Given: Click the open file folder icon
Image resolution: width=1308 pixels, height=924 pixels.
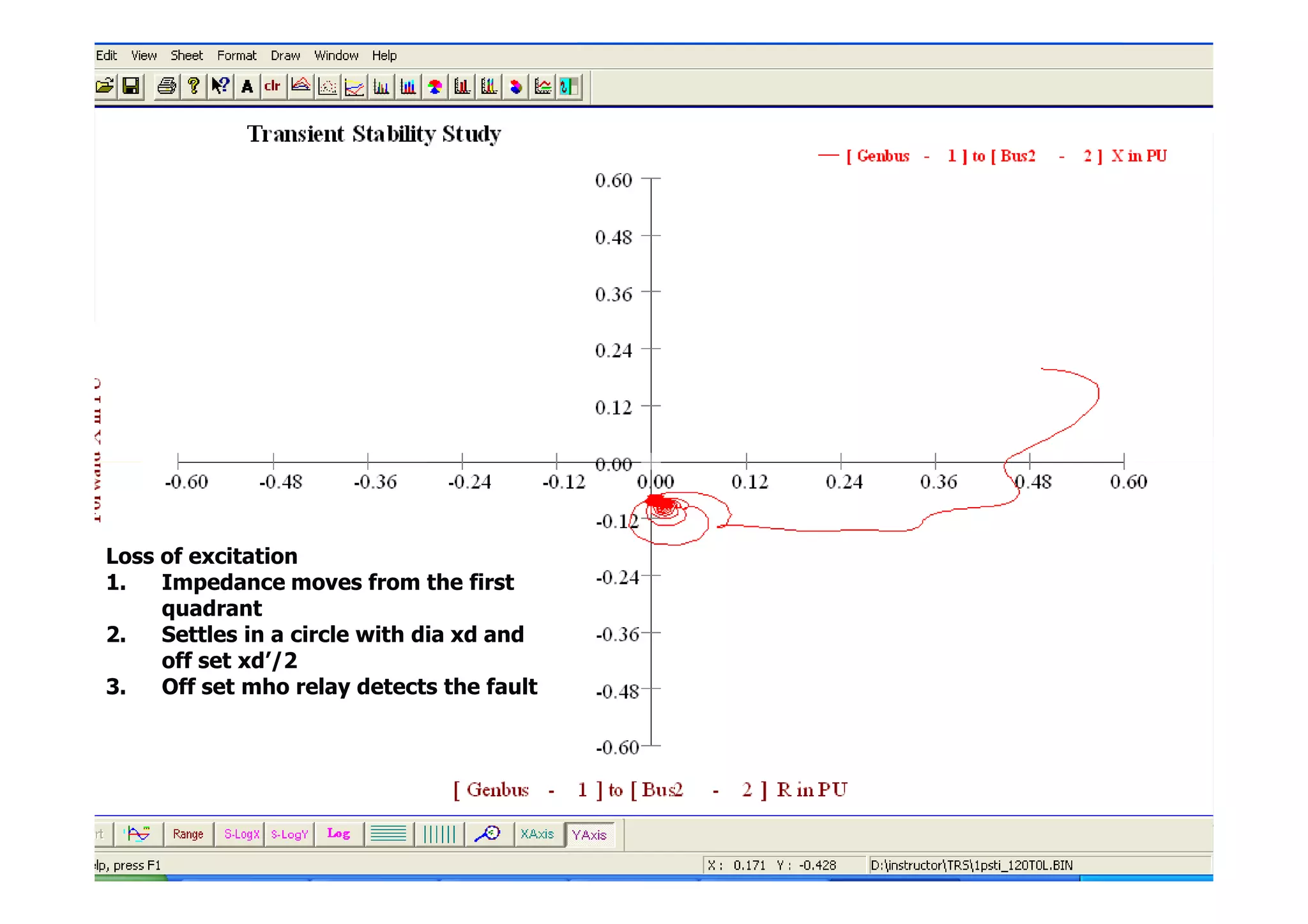Looking at the screenshot, I should [x=105, y=86].
